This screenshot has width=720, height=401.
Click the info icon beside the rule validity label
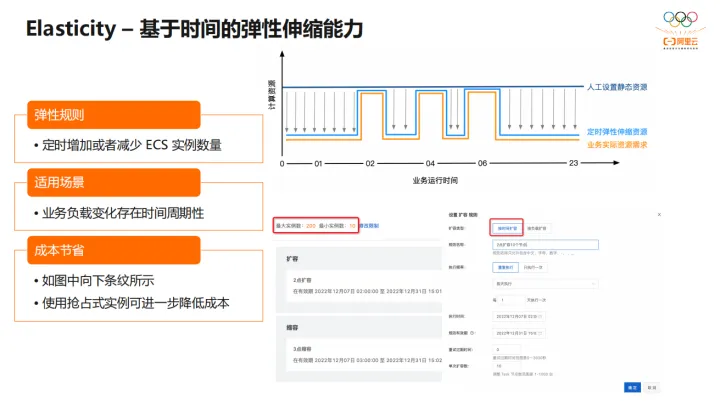click(x=472, y=333)
